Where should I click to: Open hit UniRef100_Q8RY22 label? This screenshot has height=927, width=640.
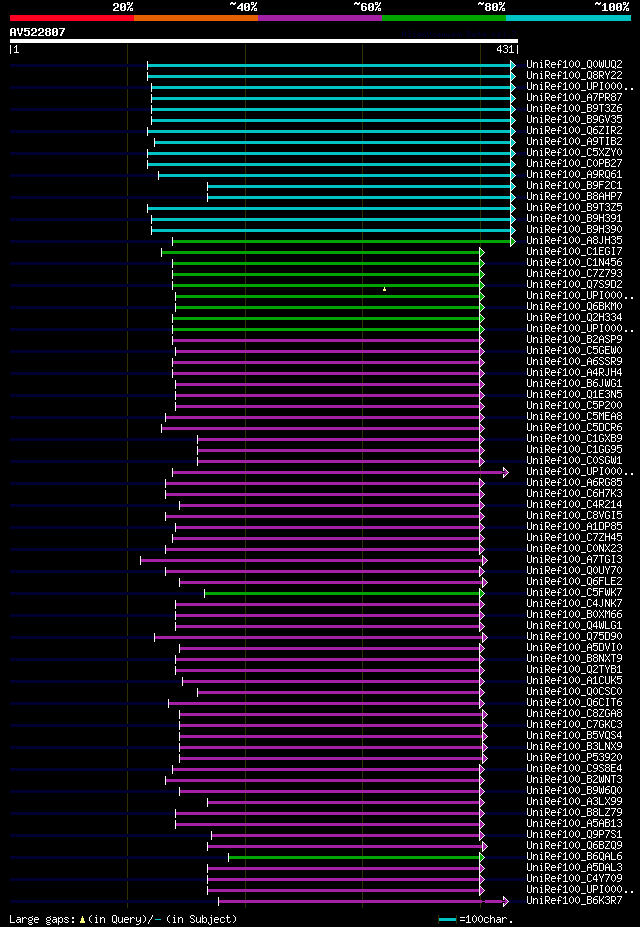pyautogui.click(x=574, y=76)
